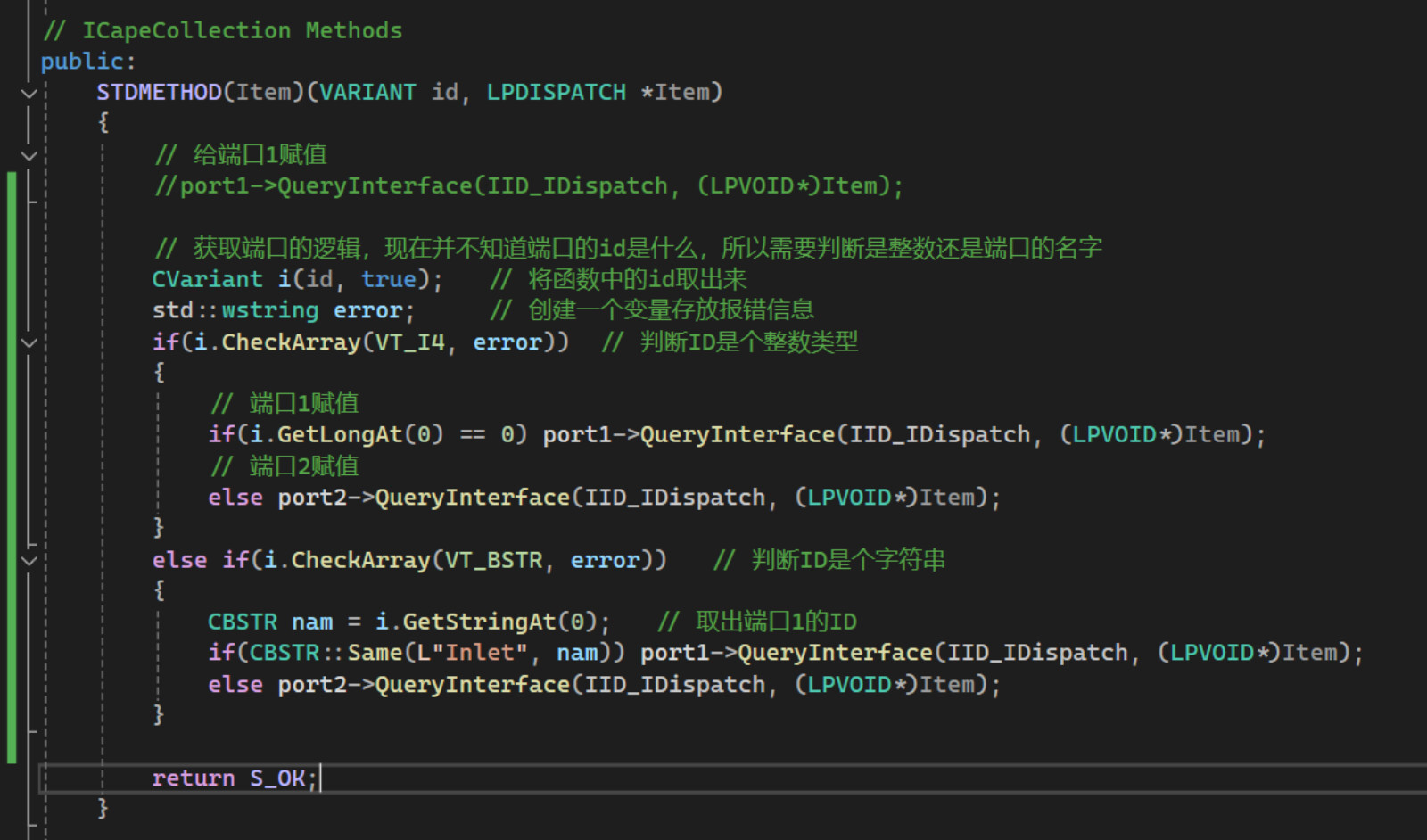Click the true keyword in CVariant constructor
This screenshot has width=1427, height=840.
389,279
